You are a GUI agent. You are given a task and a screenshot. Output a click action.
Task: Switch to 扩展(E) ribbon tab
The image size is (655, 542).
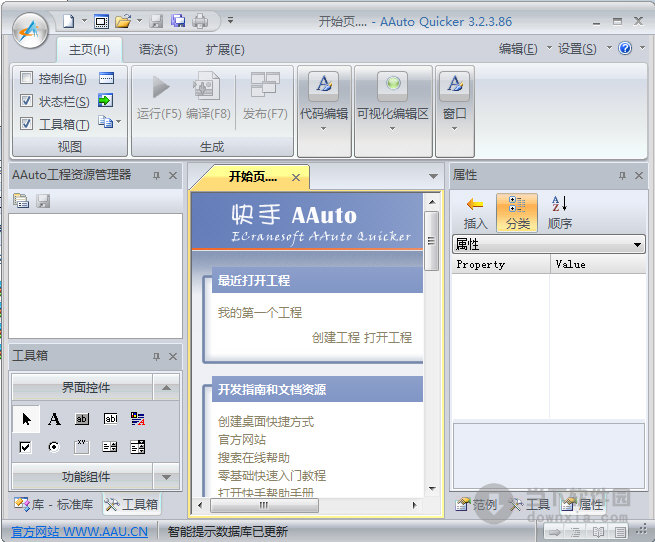[225, 50]
